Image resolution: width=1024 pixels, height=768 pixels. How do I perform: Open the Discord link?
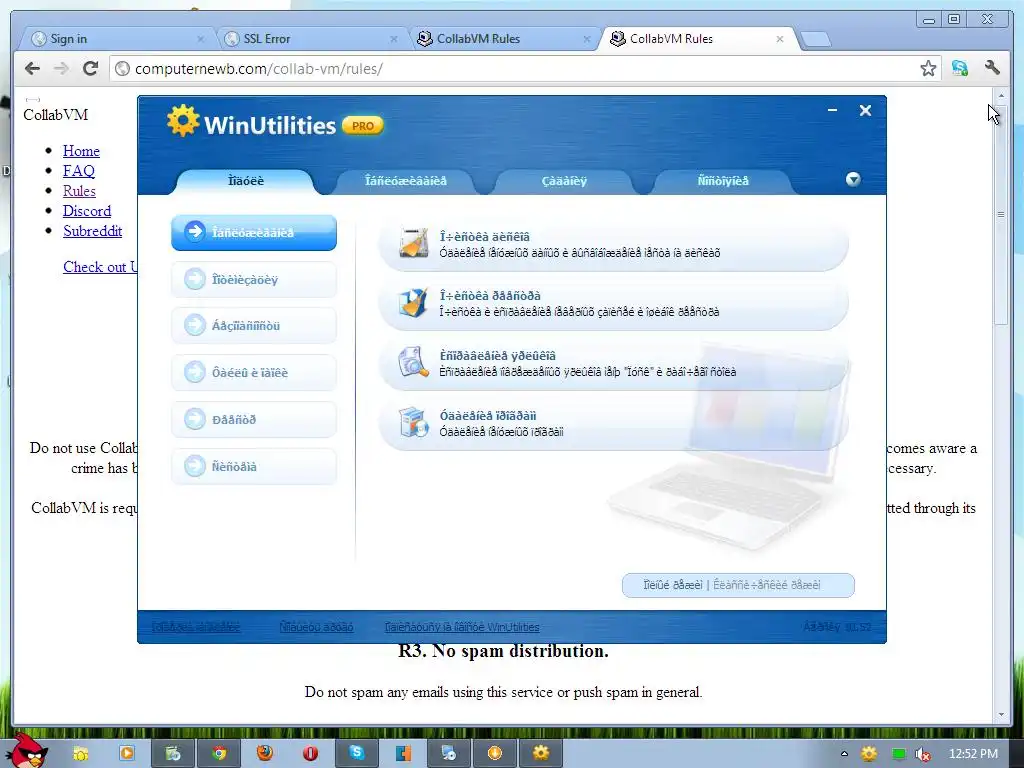[x=87, y=211]
